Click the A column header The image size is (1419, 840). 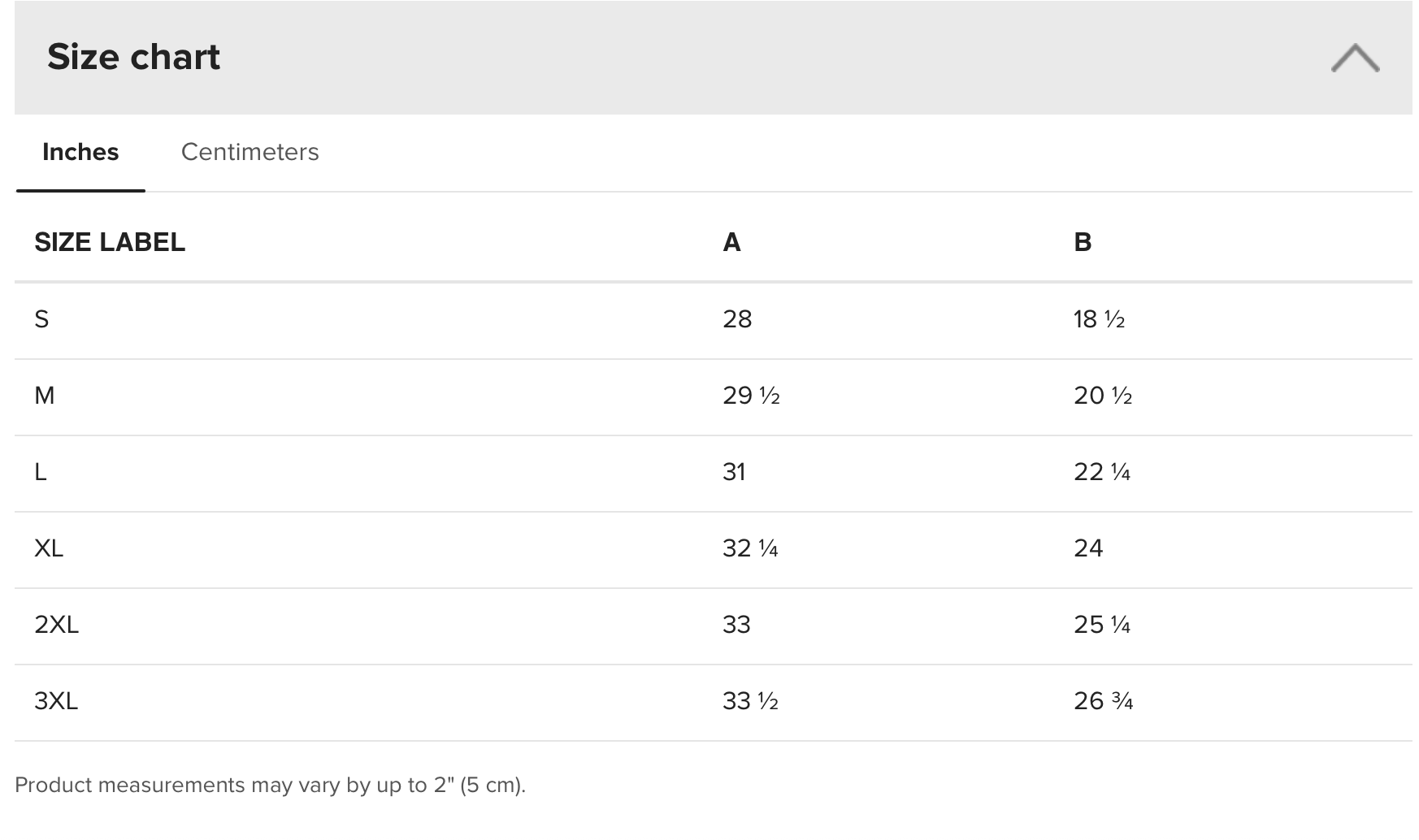[731, 242]
